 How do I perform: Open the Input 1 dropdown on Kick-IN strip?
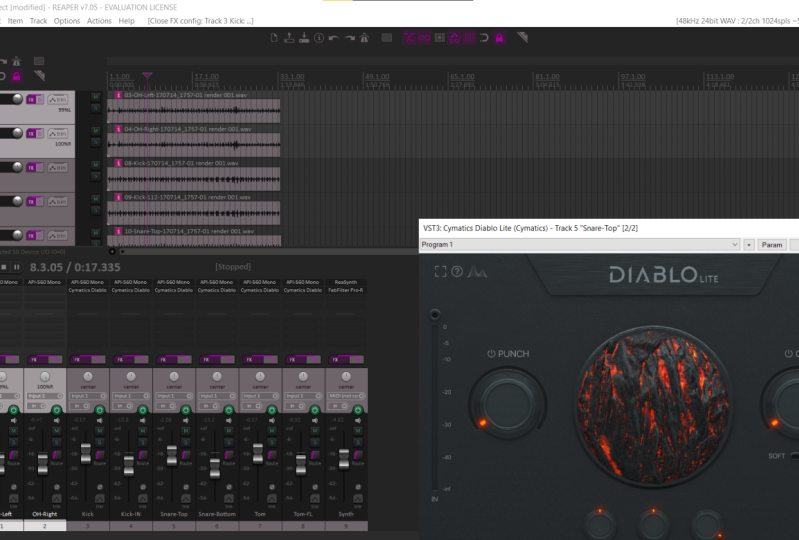[x=131, y=396]
